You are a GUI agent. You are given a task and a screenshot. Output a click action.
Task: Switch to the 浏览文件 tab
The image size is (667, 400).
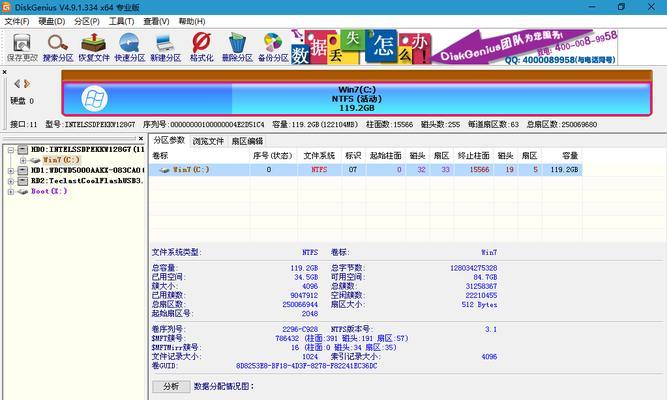coord(208,141)
